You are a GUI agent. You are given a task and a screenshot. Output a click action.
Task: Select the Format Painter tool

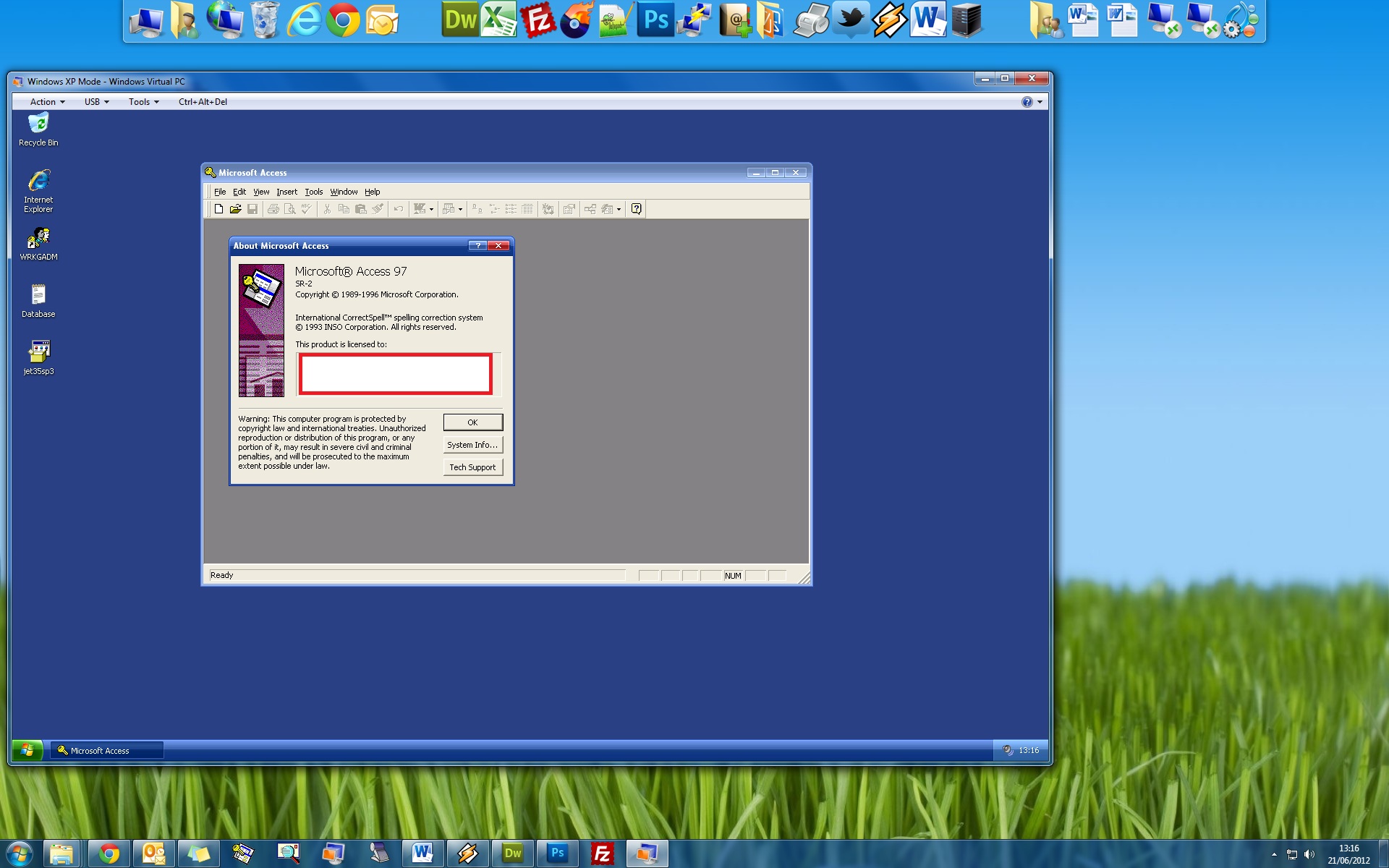(x=378, y=209)
